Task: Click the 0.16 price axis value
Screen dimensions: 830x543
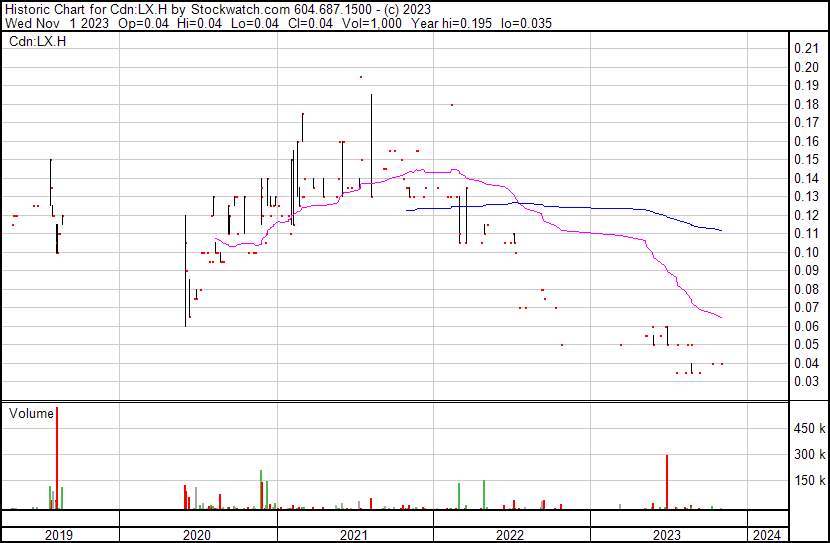Action: coord(807,141)
